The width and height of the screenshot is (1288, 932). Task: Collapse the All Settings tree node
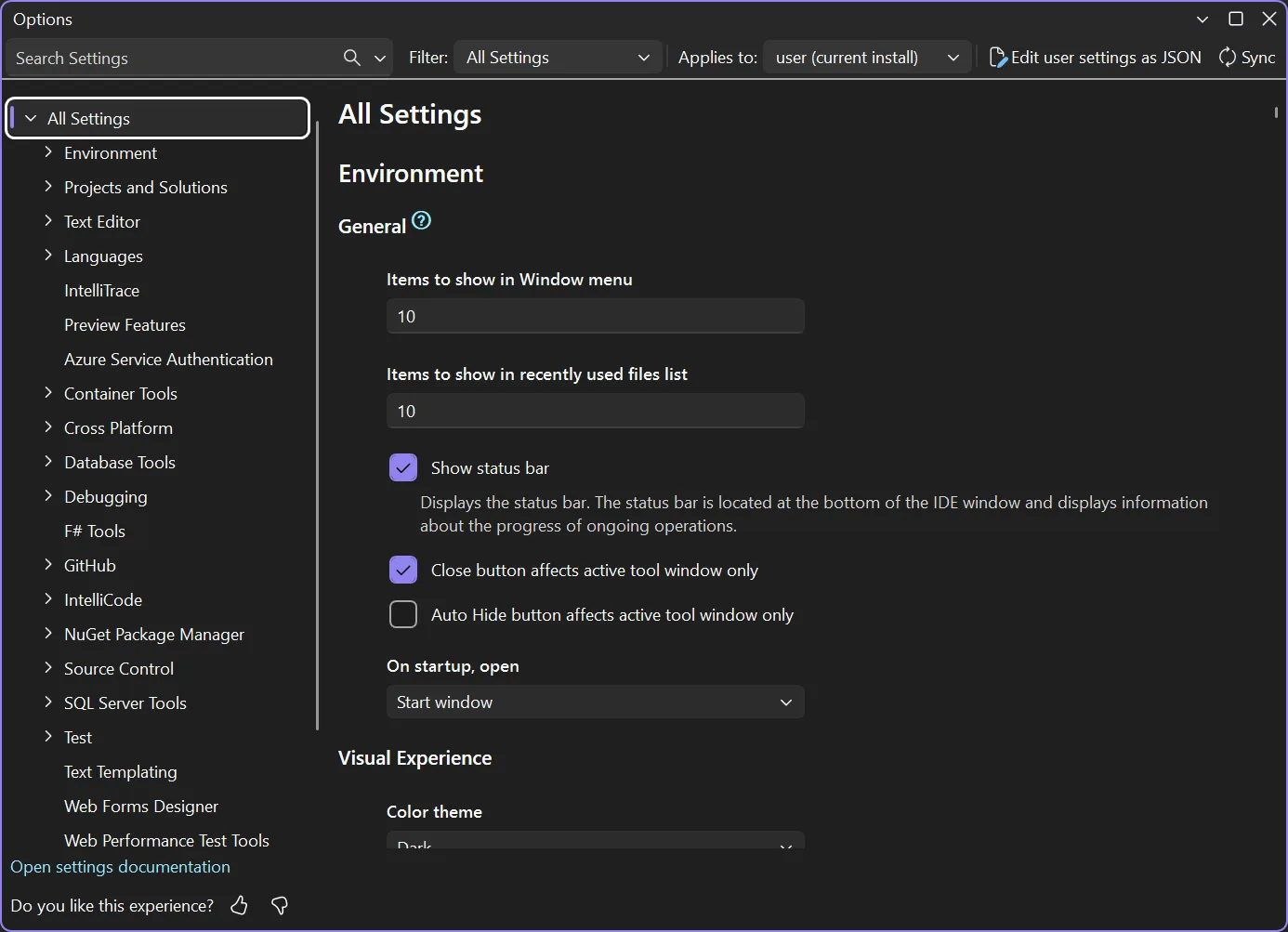31,118
